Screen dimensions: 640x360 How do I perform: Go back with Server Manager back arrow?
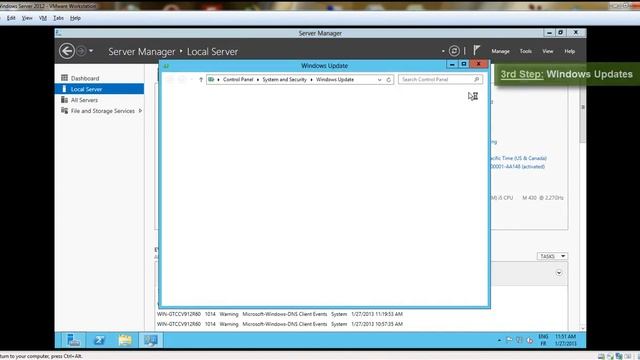67,51
